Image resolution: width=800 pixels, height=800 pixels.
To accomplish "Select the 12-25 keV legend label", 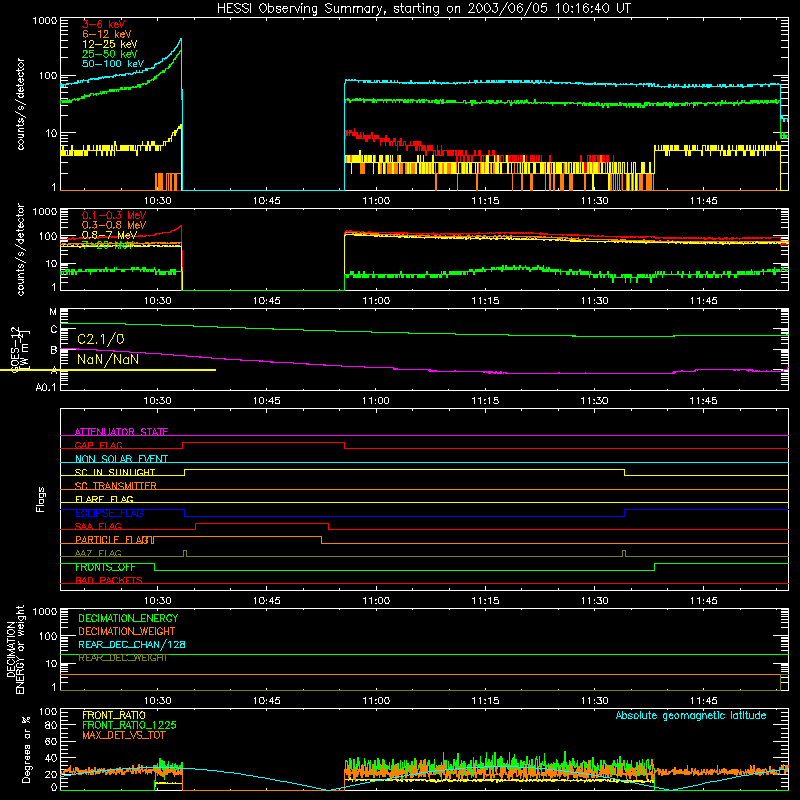I will pos(110,44).
